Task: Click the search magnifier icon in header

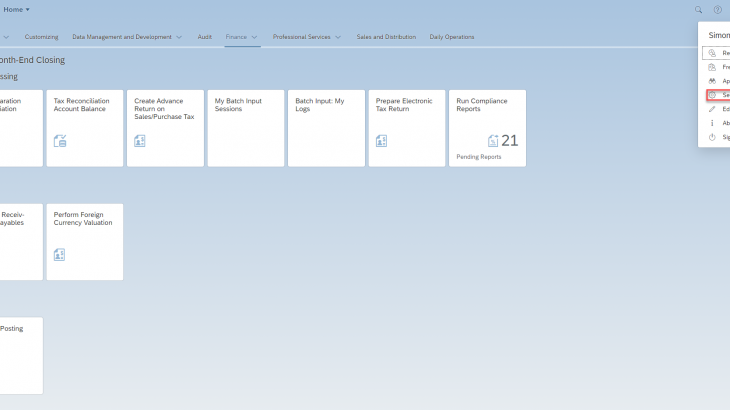Action: point(699,10)
